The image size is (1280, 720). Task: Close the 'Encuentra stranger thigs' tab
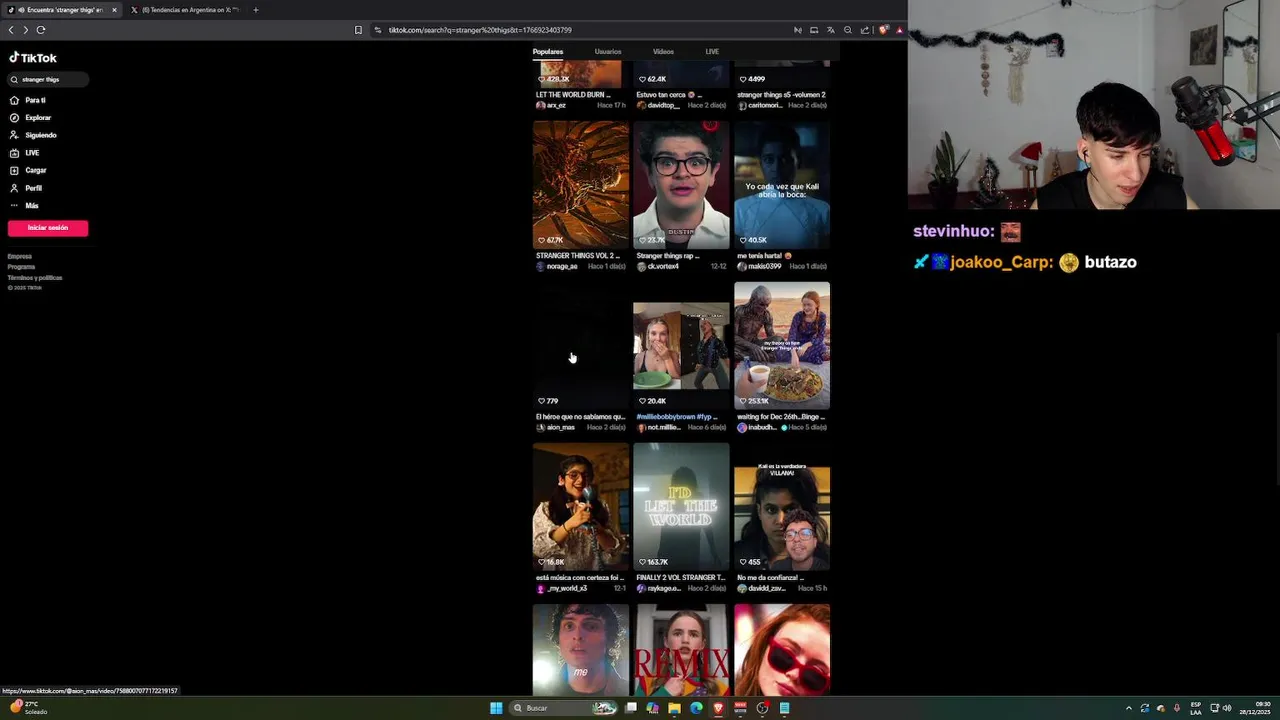pos(114,10)
